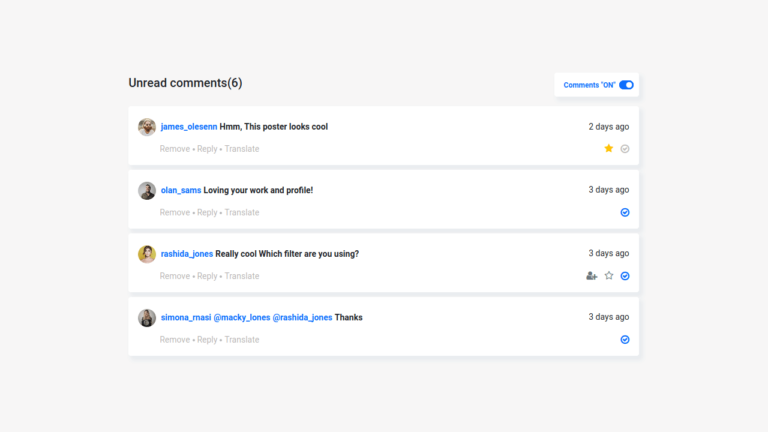Mark james_olesenn's comment with the gray checkmark

point(625,149)
